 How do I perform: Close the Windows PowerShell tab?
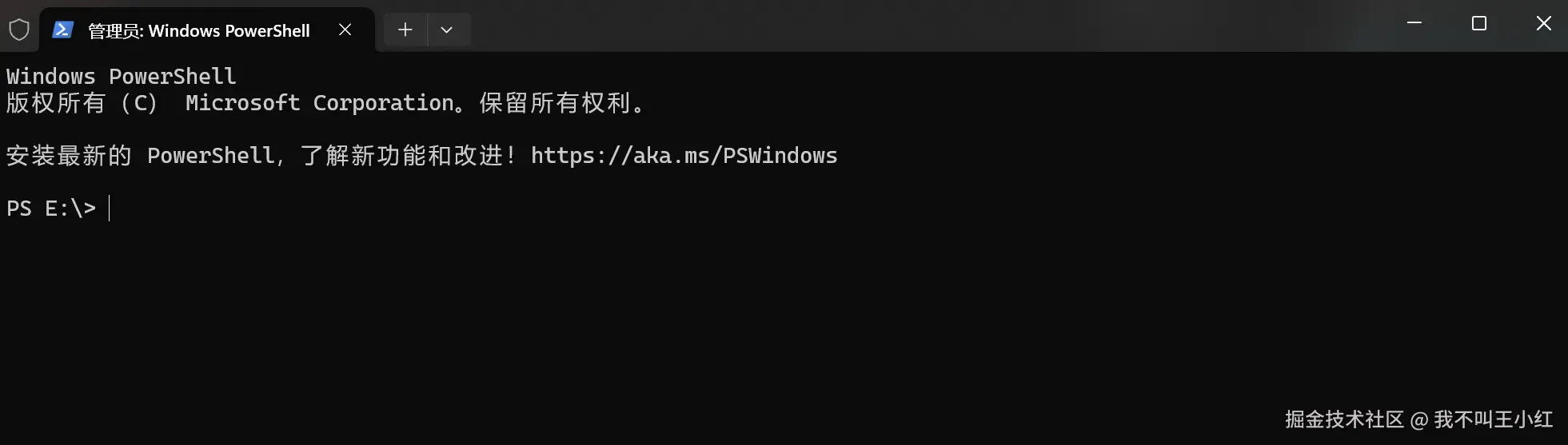point(345,30)
